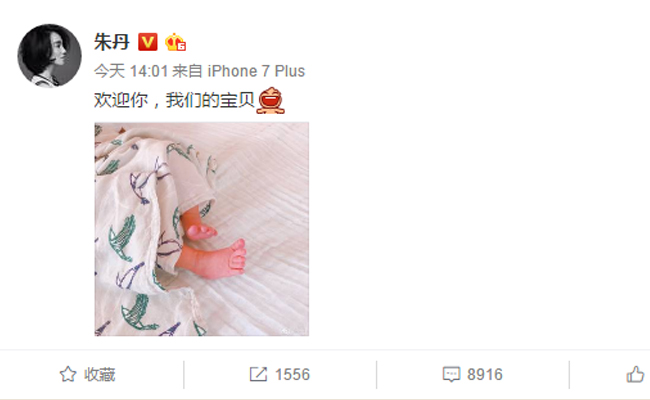
Task: Open reposts via the 1556 count
Action: (292, 374)
